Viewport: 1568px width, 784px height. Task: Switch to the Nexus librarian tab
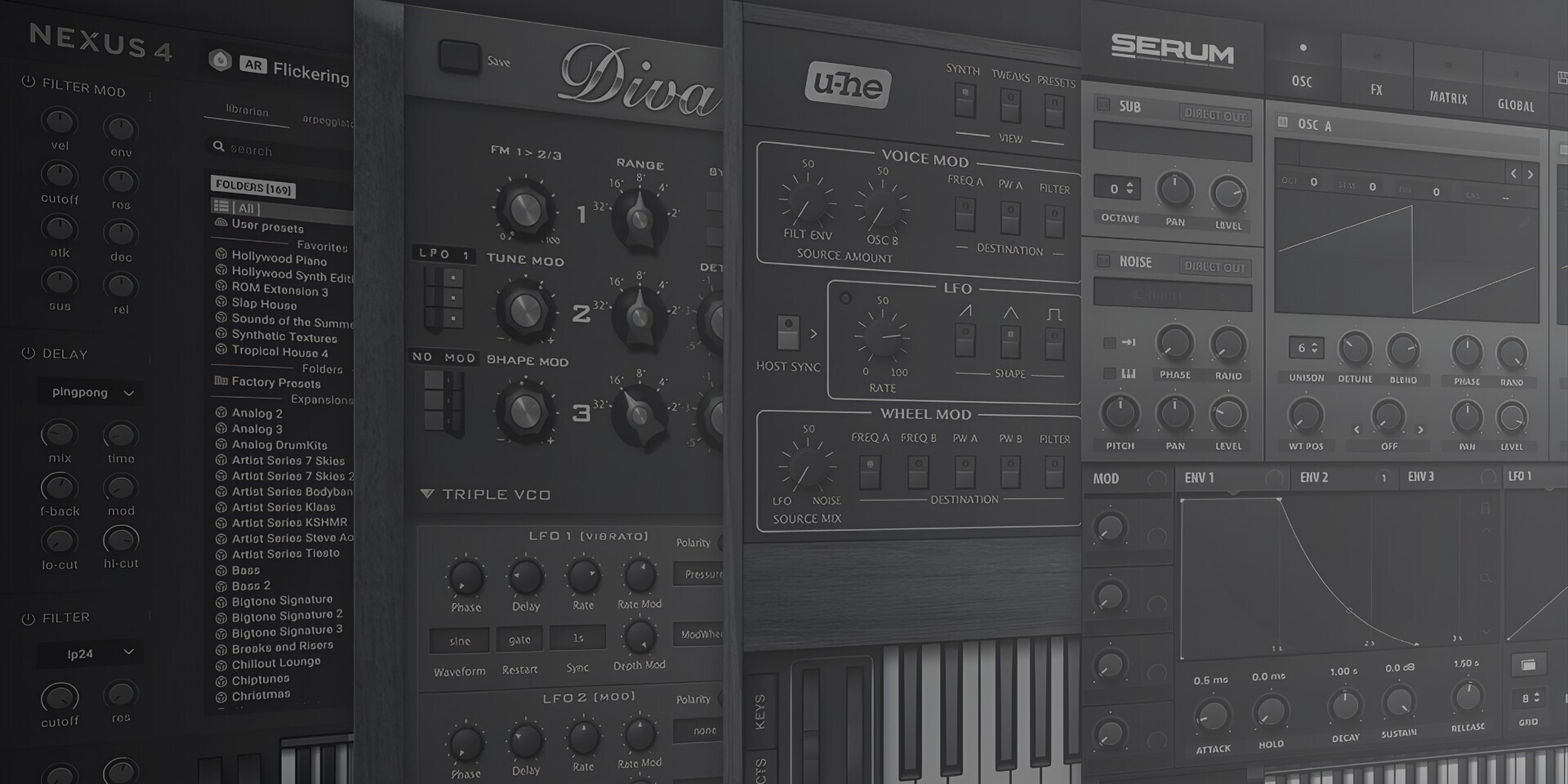[247, 110]
